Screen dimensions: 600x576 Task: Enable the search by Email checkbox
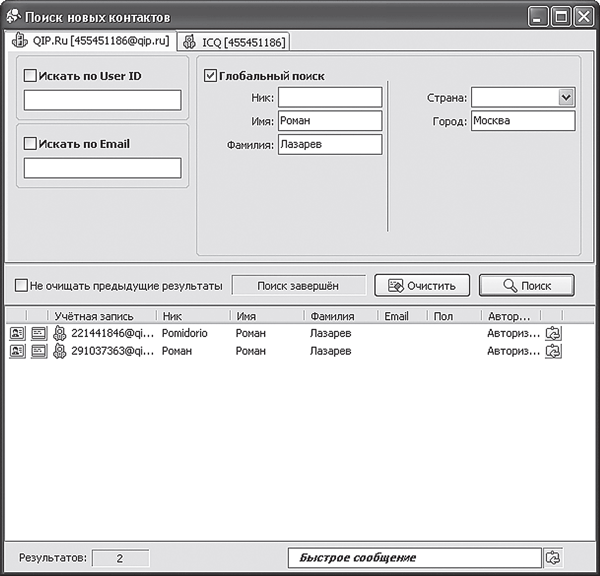click(30, 144)
